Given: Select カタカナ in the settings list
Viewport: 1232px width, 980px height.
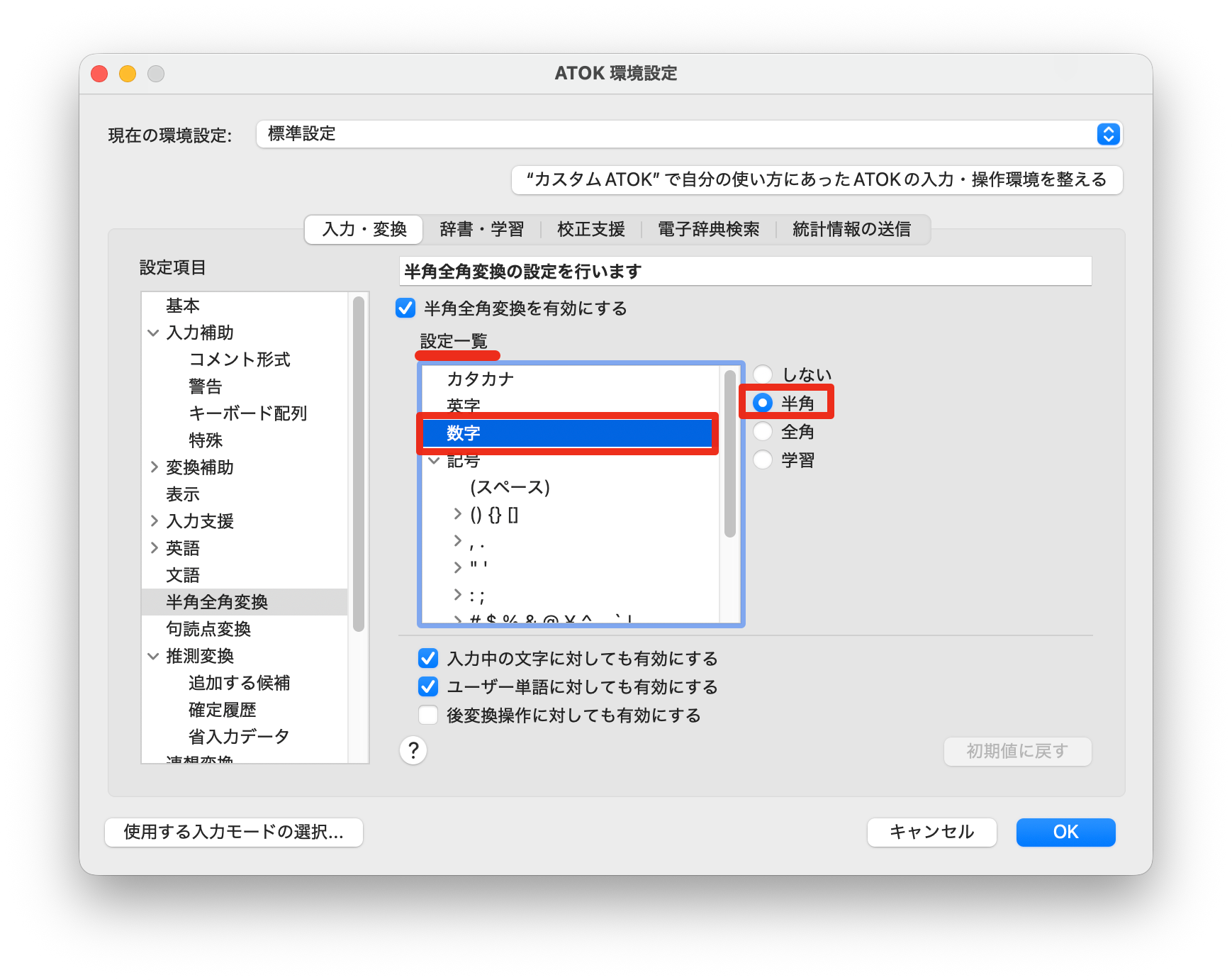Looking at the screenshot, I should 480,379.
